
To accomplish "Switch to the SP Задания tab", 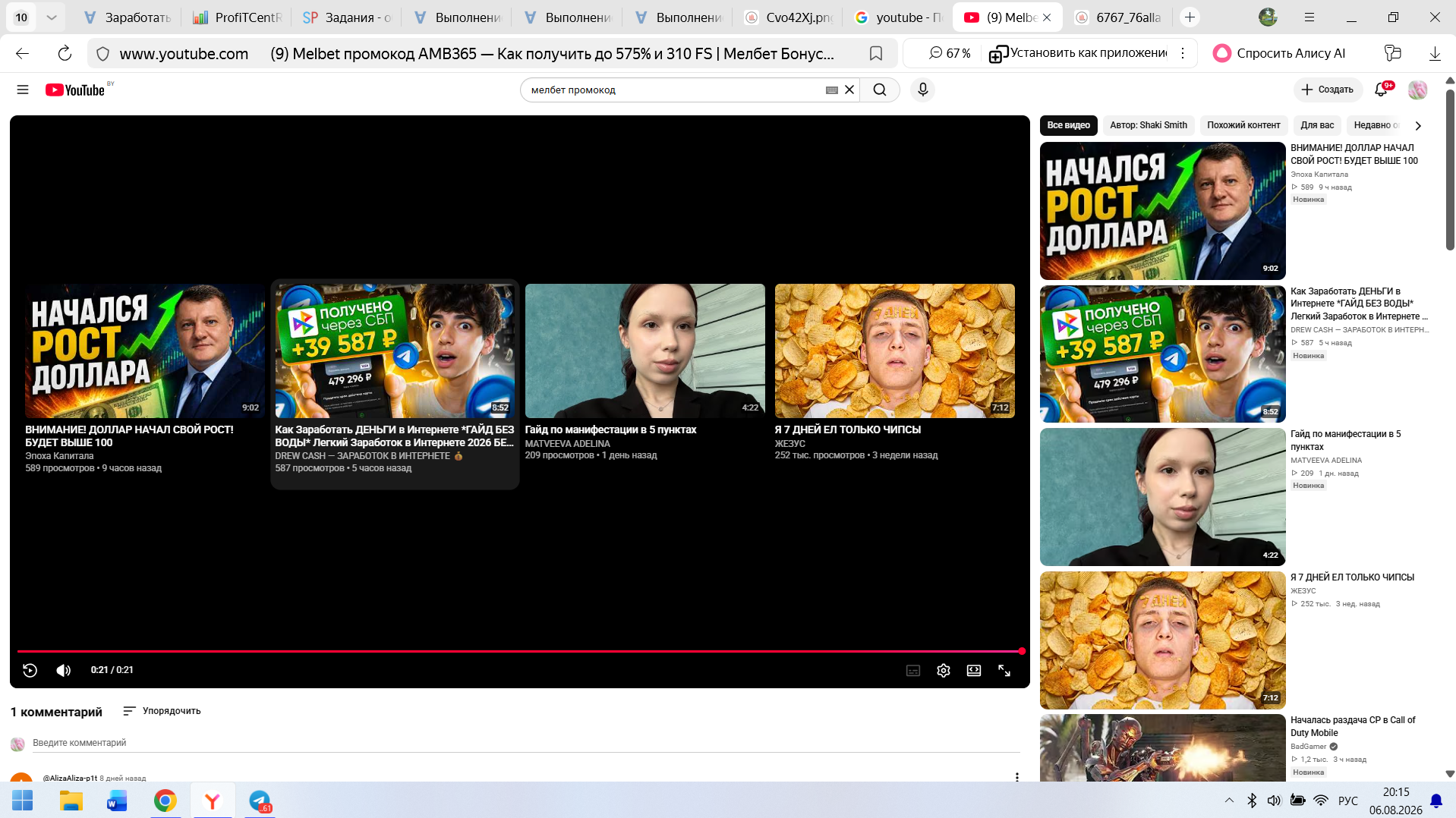I will coord(347,17).
